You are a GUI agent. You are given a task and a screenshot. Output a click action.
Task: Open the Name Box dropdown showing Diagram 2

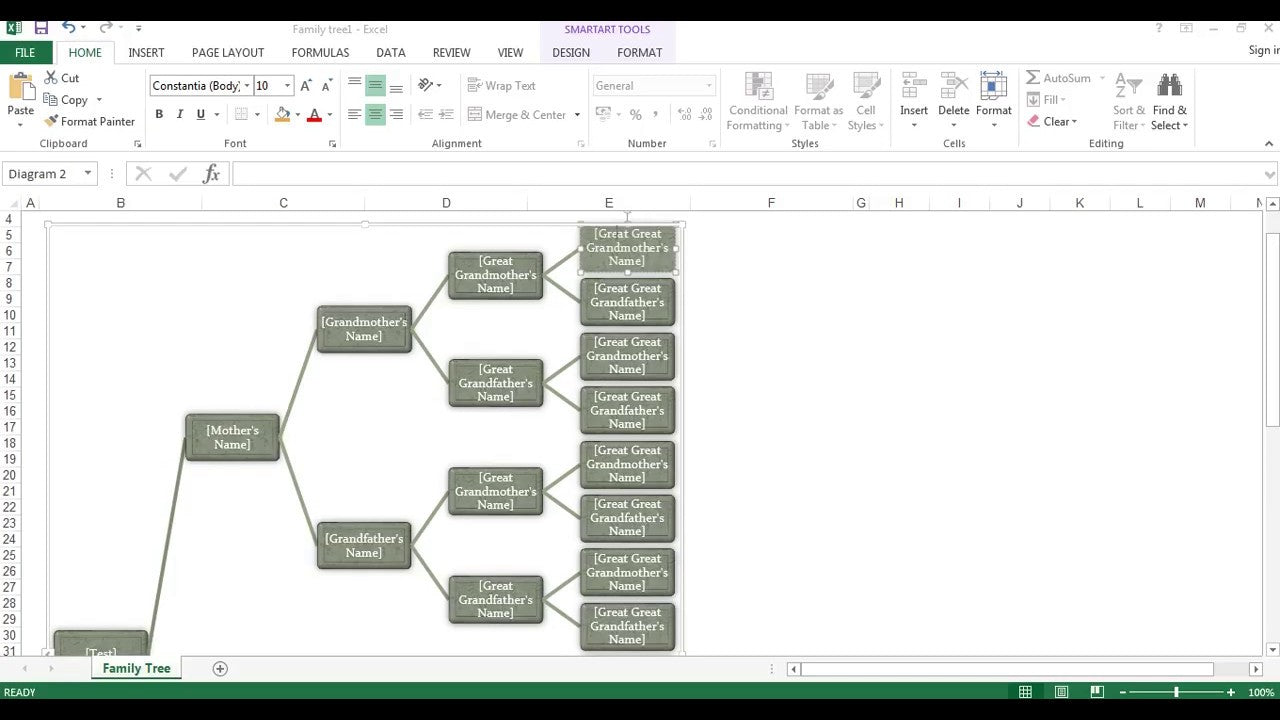coord(86,173)
